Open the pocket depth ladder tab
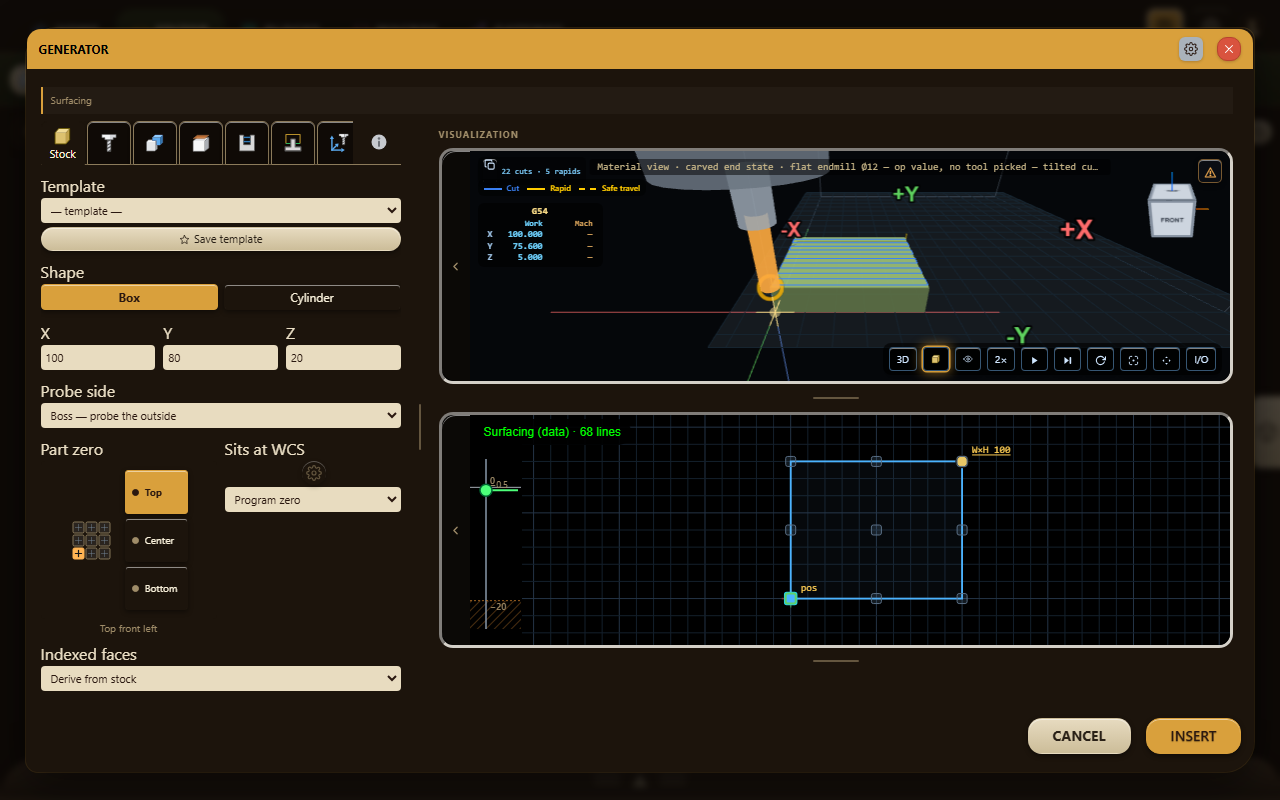Image resolution: width=1280 pixels, height=800 pixels. coord(247,143)
